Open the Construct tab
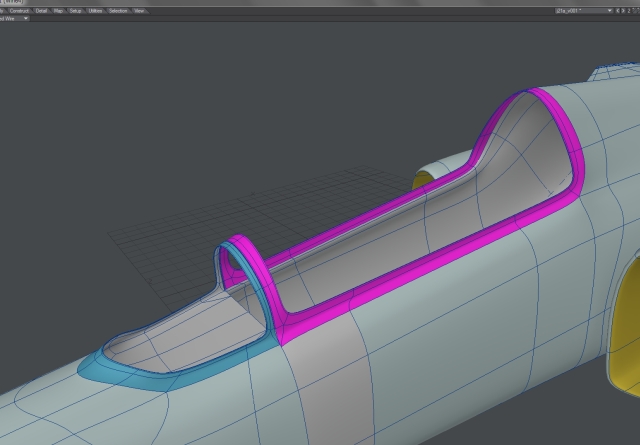The height and width of the screenshot is (445, 640). pos(19,11)
